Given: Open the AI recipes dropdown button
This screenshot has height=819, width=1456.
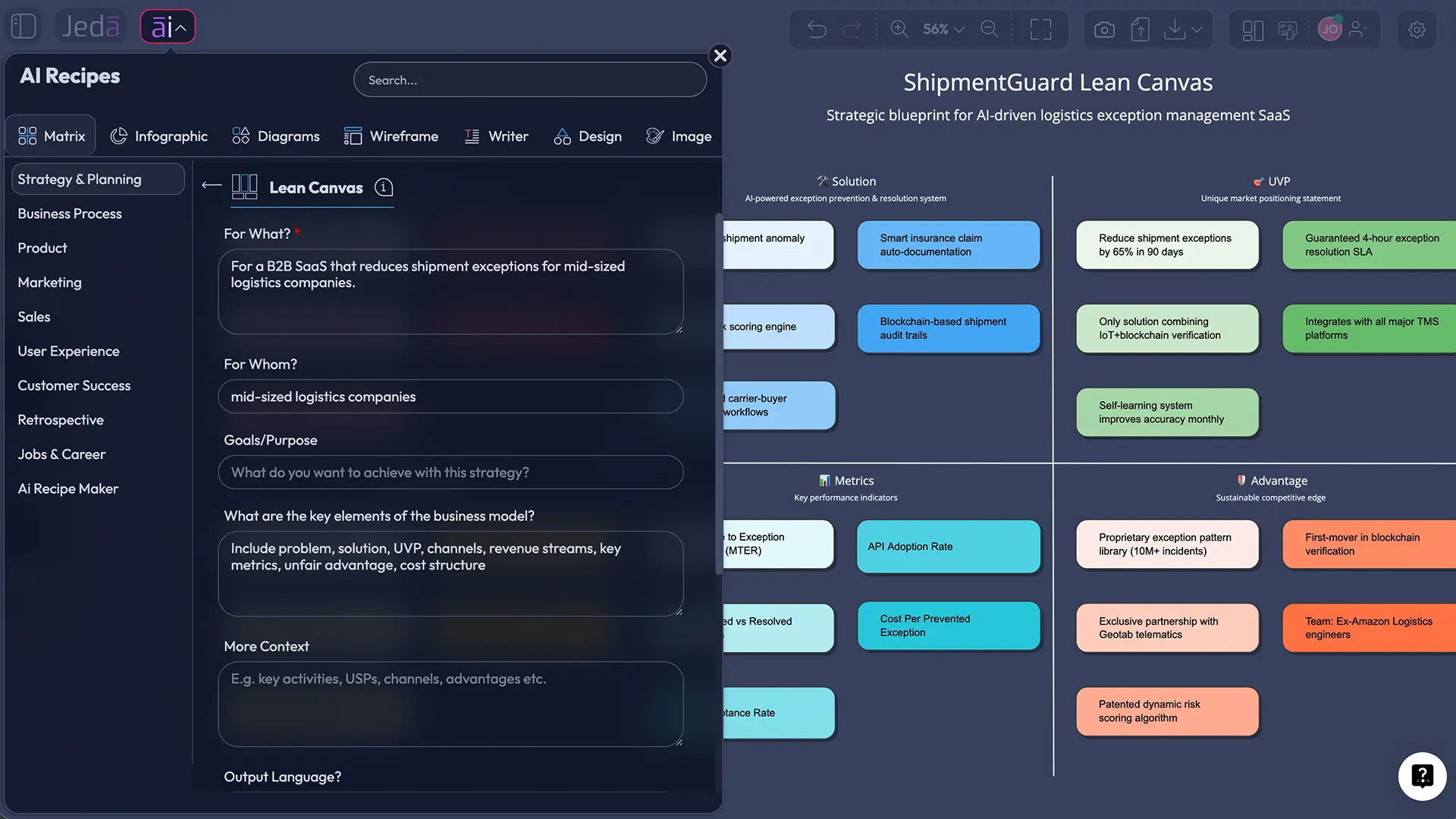Looking at the screenshot, I should [168, 27].
